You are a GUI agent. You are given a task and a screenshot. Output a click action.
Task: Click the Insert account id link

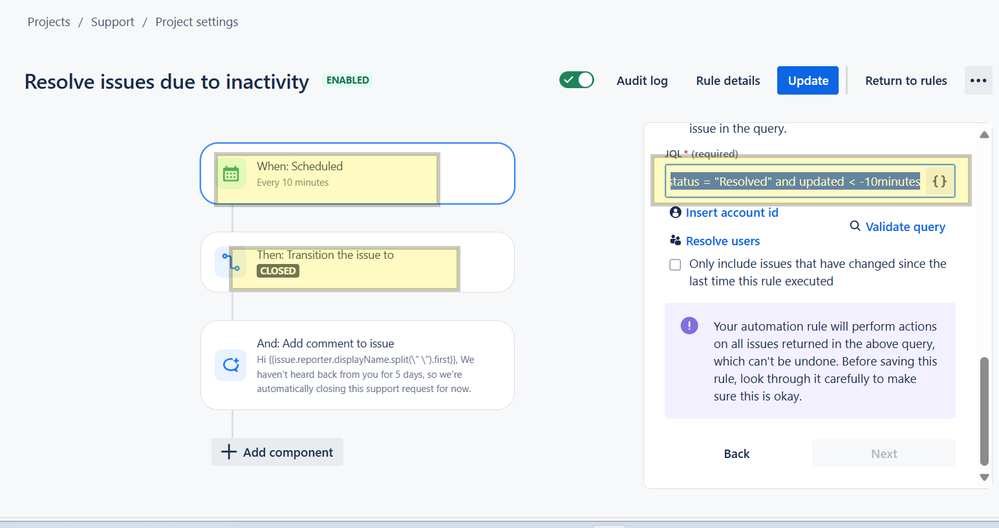click(732, 213)
